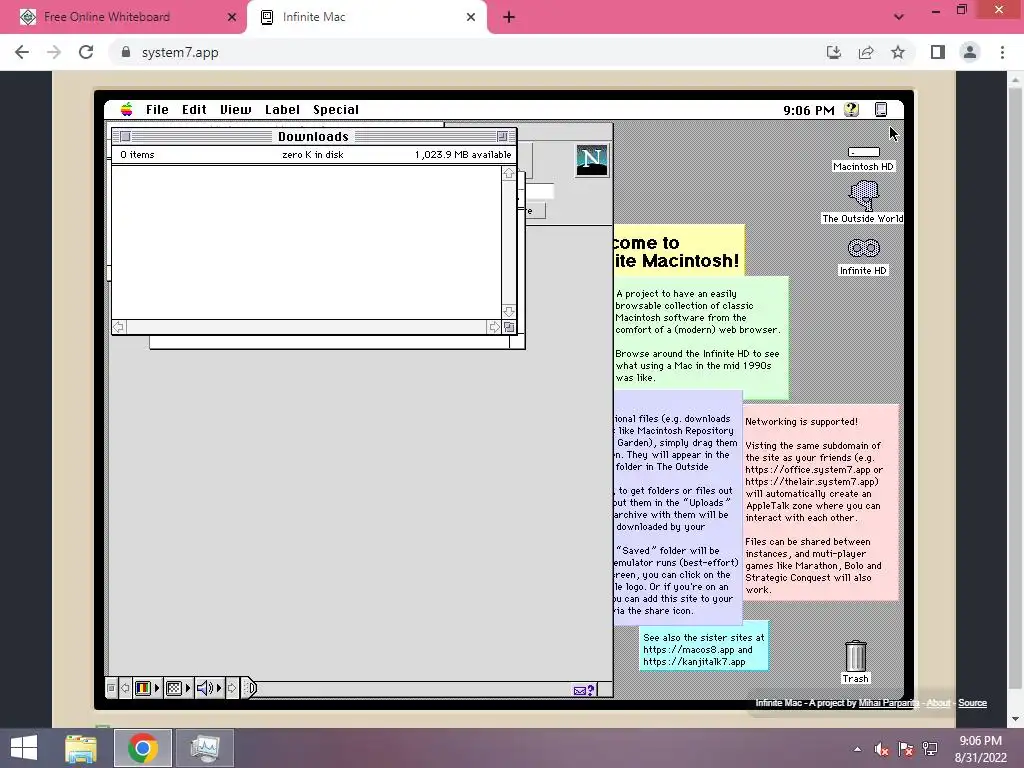Bookmark this page with the star icon
1024x768 pixels.
(x=898, y=52)
